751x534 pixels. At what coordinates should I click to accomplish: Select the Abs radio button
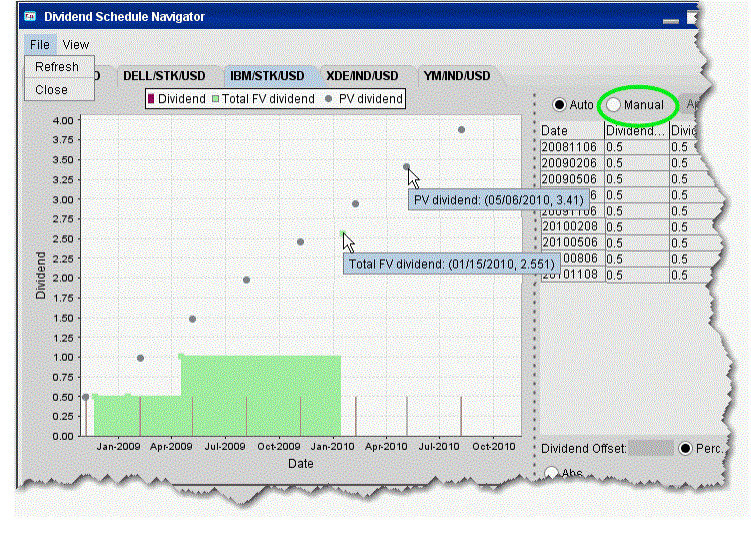click(x=551, y=473)
